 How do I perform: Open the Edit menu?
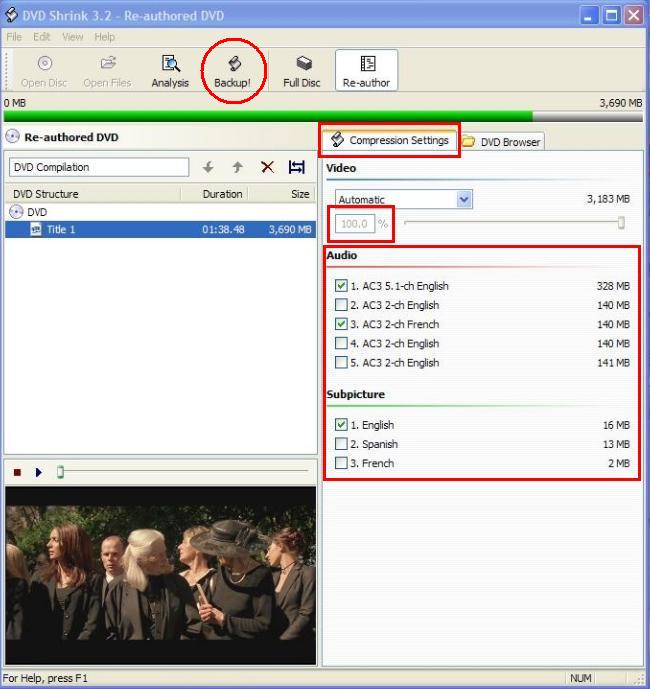42,37
